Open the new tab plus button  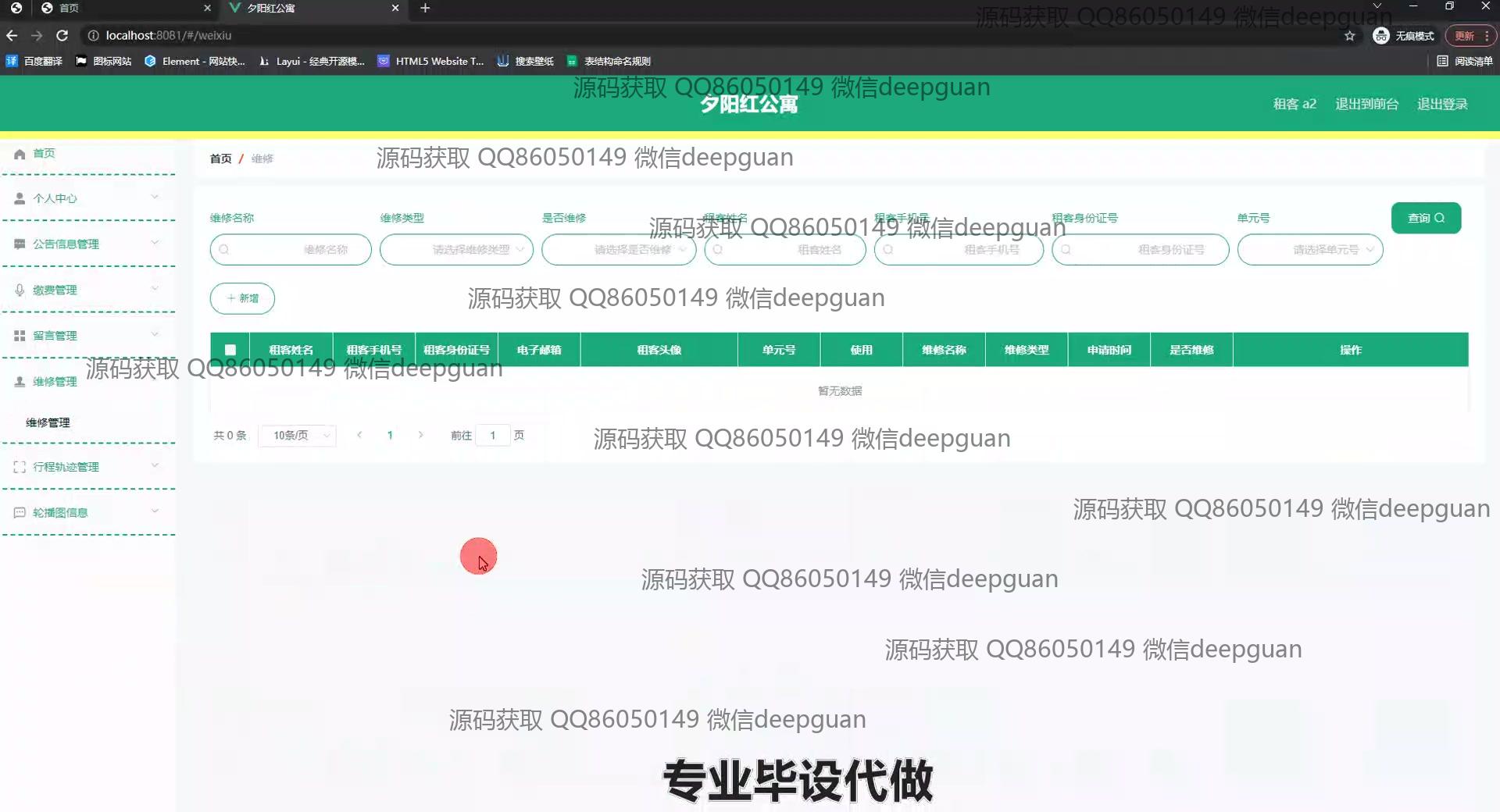(x=425, y=8)
